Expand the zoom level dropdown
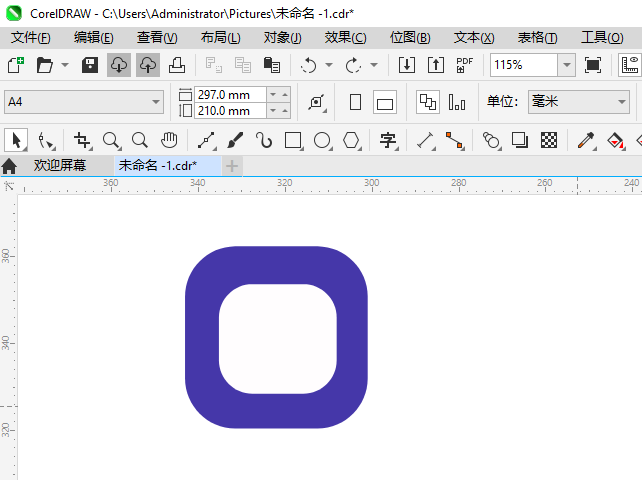642x480 pixels. coord(567,65)
